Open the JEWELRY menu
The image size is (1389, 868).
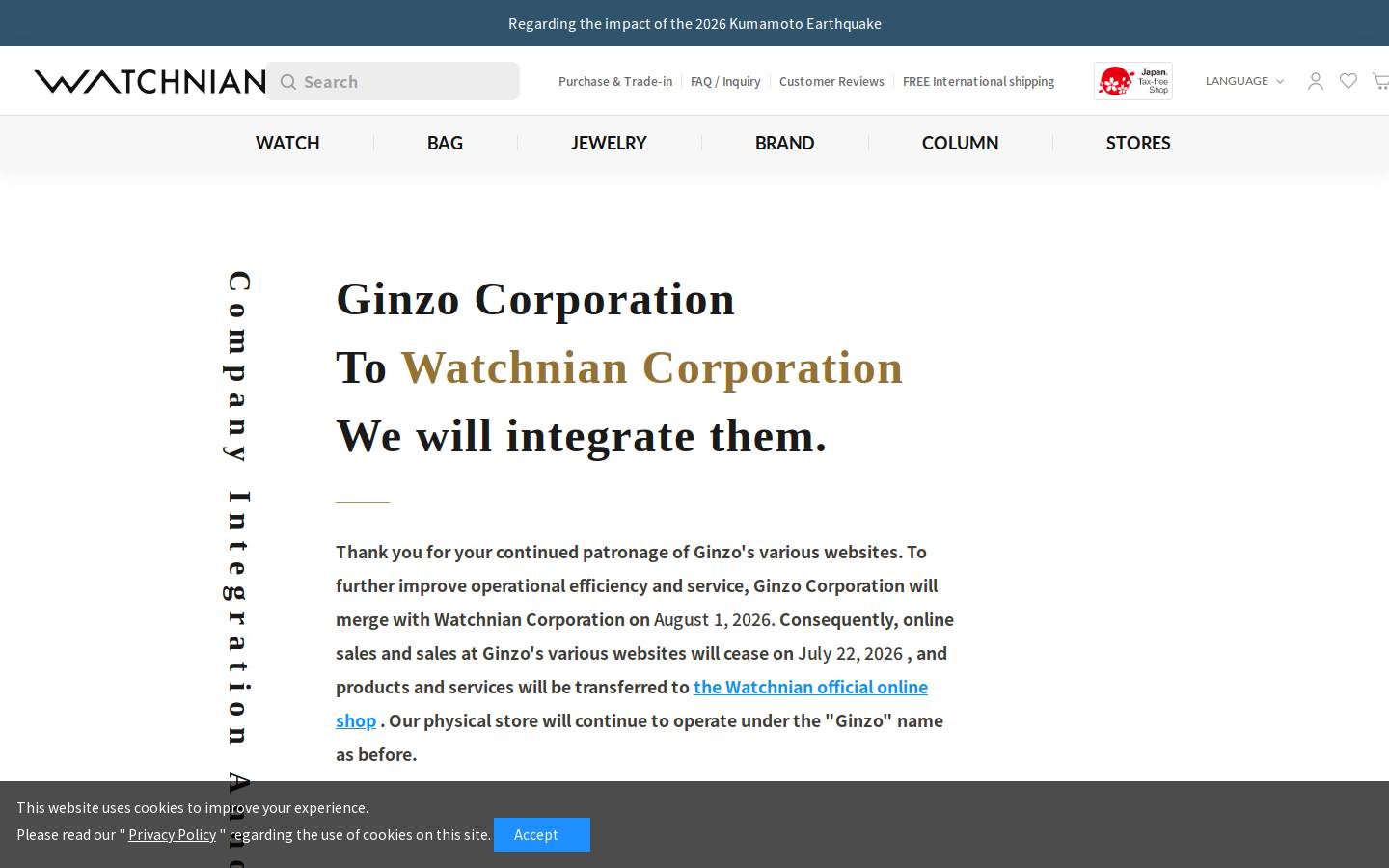[609, 143]
